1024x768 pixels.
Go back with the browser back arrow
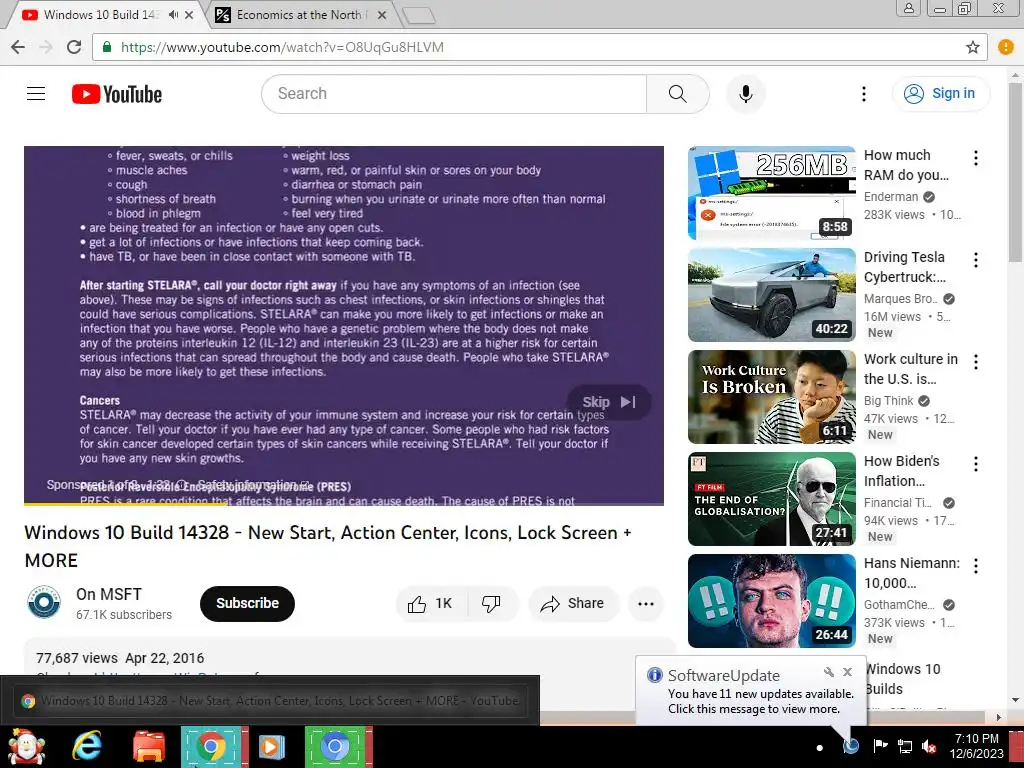[18, 47]
